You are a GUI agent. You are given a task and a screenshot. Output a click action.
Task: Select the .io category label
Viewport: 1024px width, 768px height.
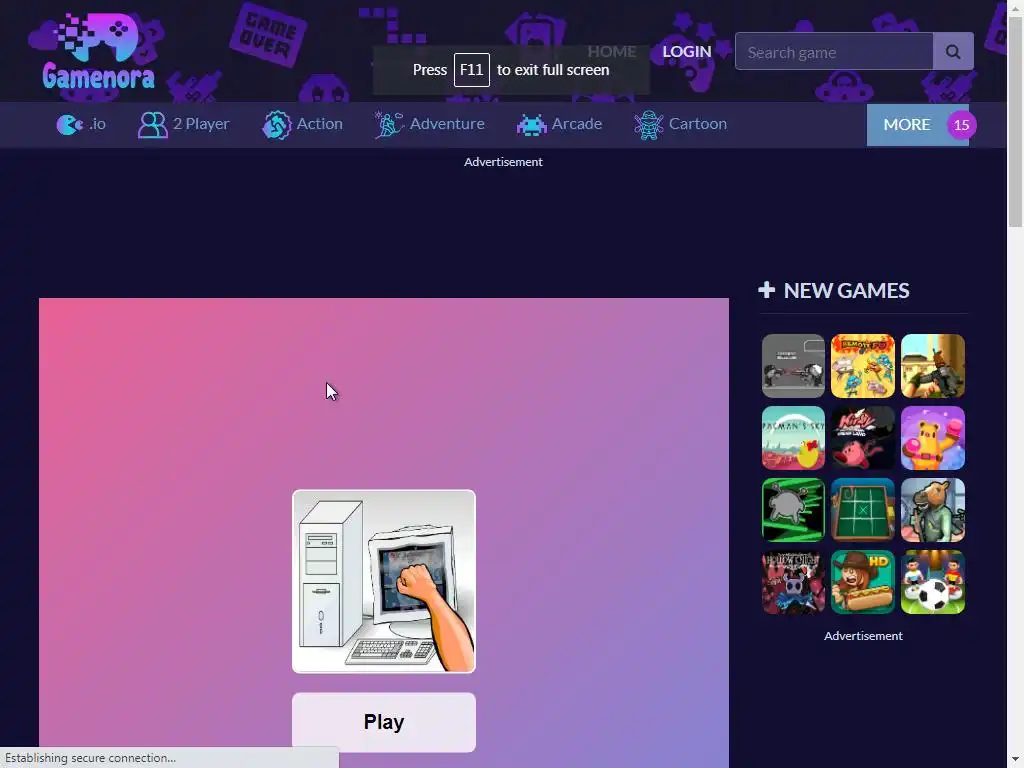[x=98, y=123]
